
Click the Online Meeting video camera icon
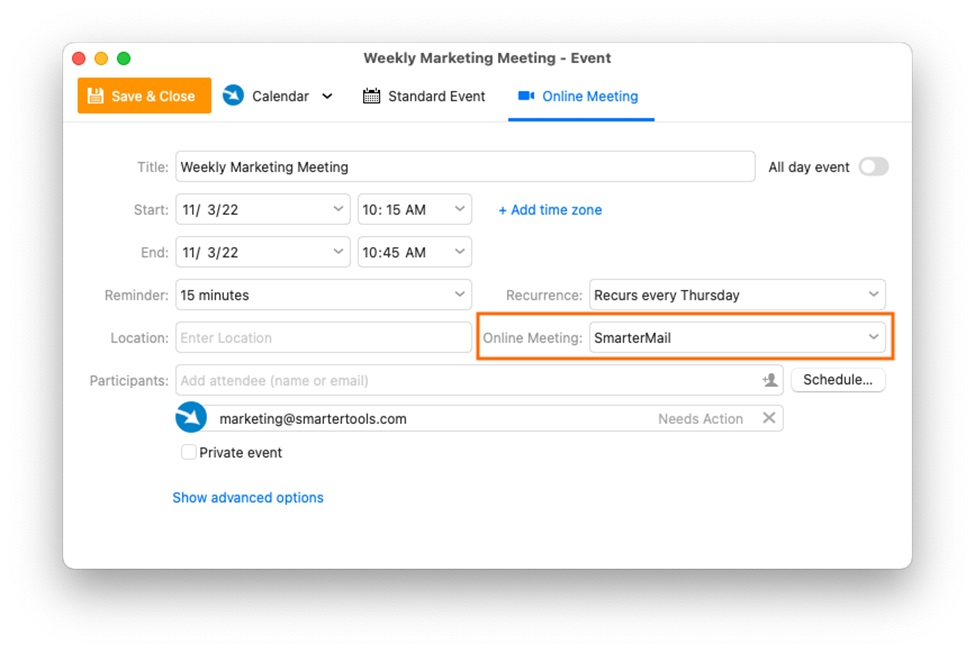pos(526,96)
